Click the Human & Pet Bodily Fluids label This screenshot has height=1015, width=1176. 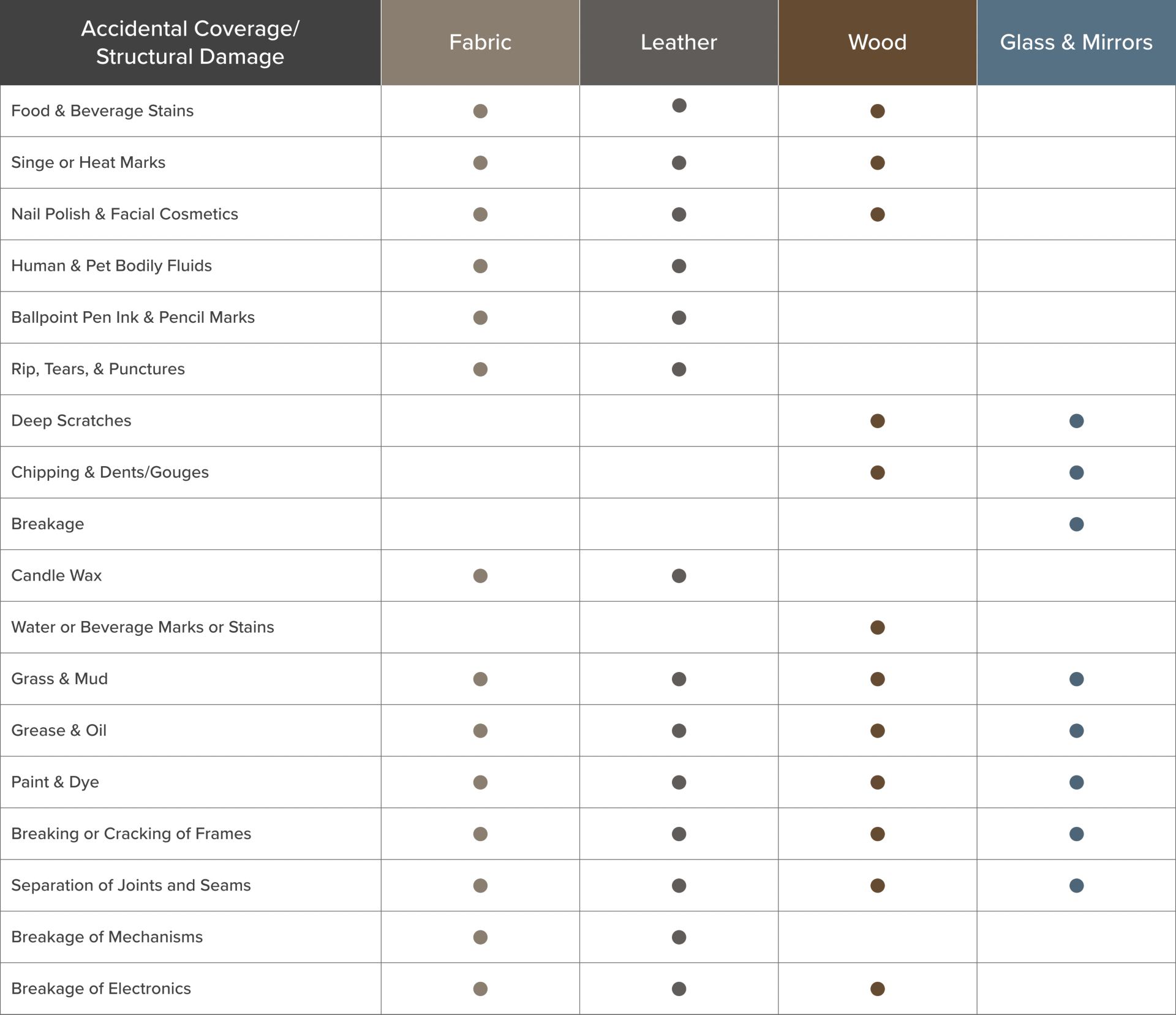coord(111,266)
